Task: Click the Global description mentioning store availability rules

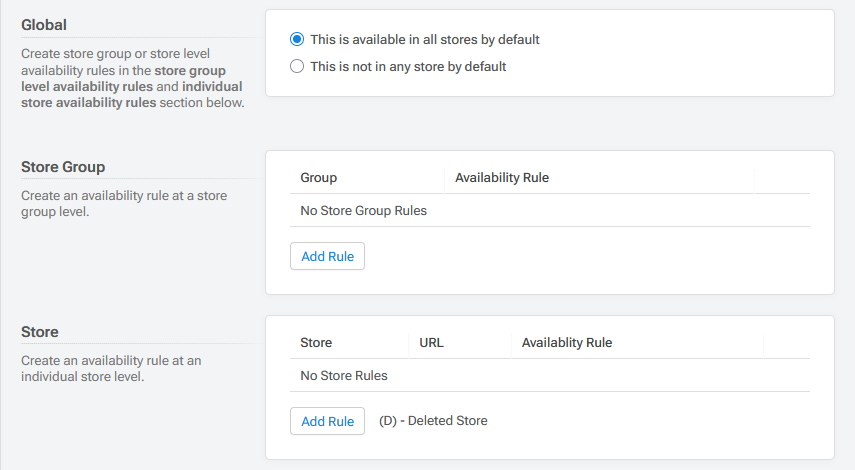Action: click(133, 78)
